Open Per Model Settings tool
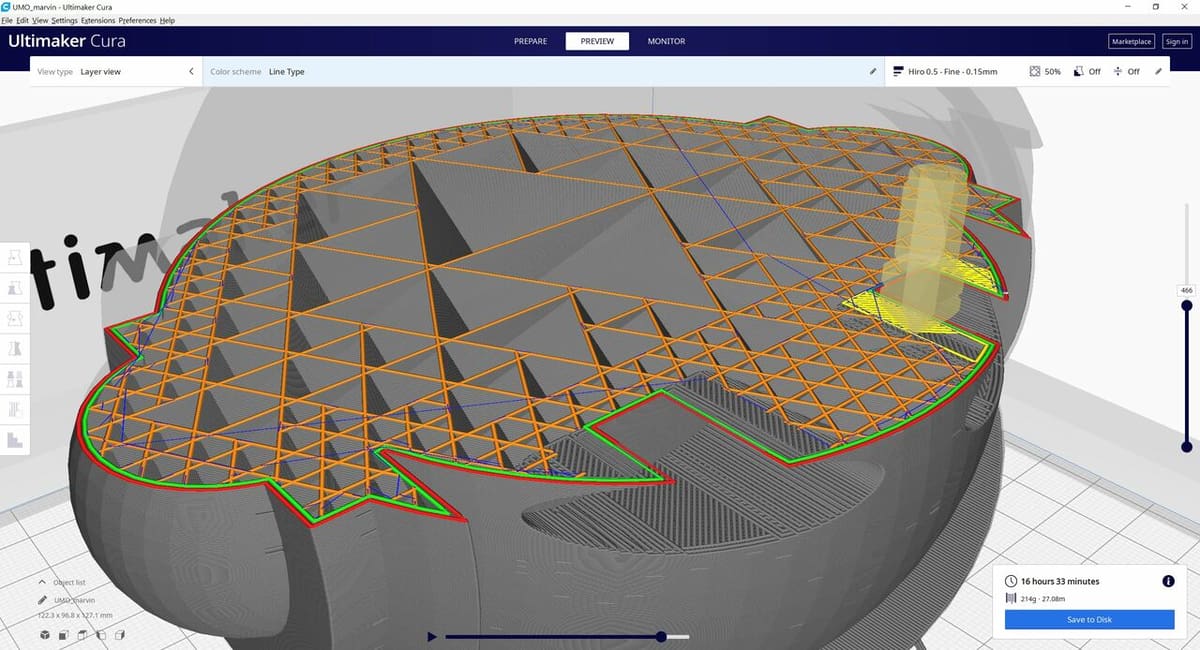The image size is (1200, 650). (15, 379)
